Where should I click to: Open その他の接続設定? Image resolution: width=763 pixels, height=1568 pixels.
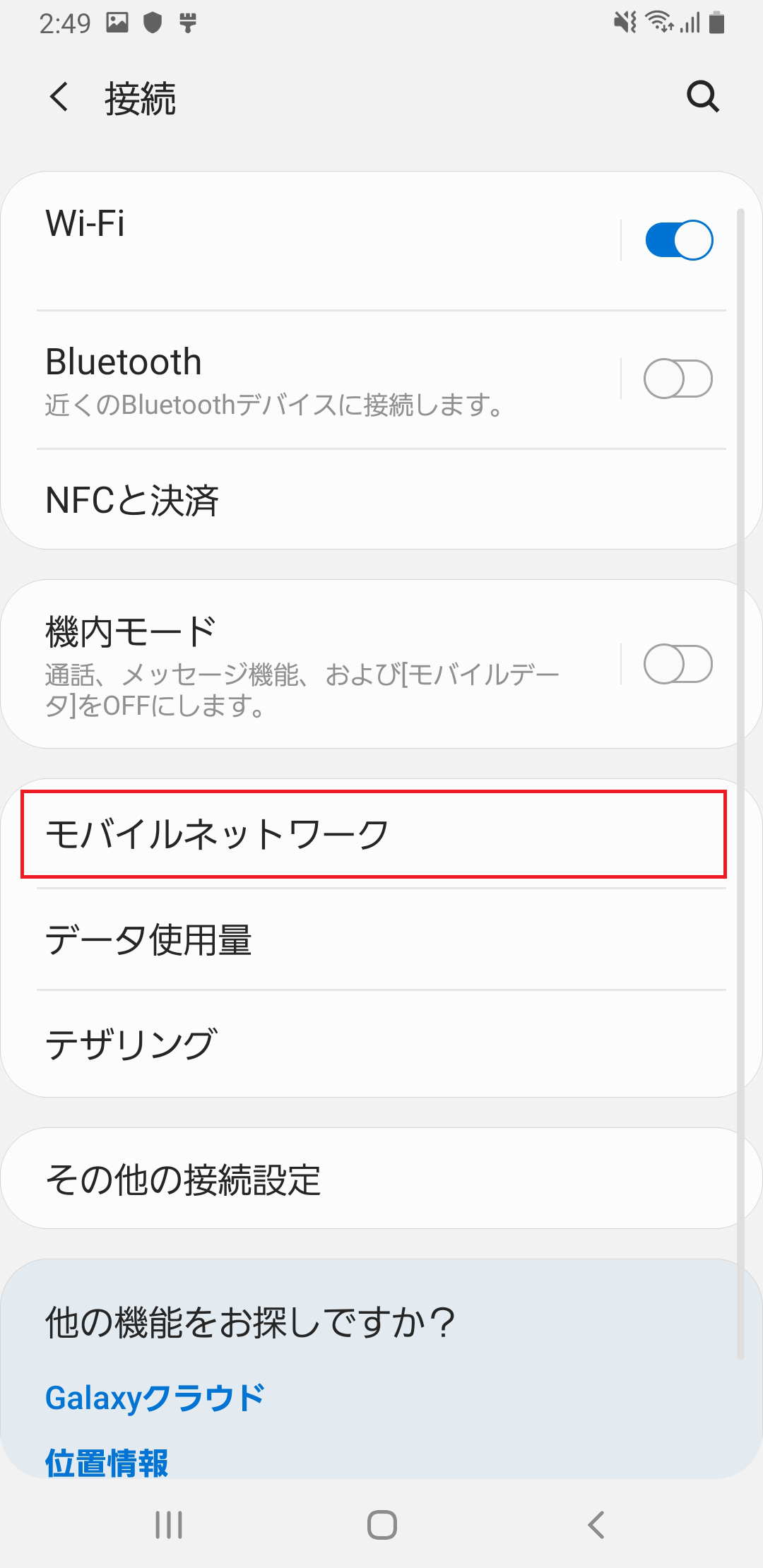pyautogui.click(x=374, y=1177)
